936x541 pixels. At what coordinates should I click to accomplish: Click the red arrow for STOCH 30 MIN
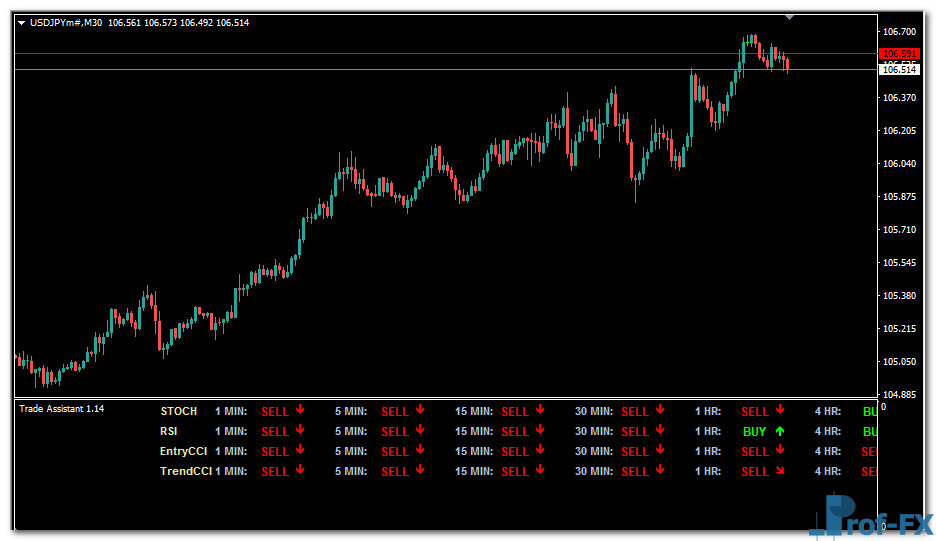pyautogui.click(x=660, y=410)
